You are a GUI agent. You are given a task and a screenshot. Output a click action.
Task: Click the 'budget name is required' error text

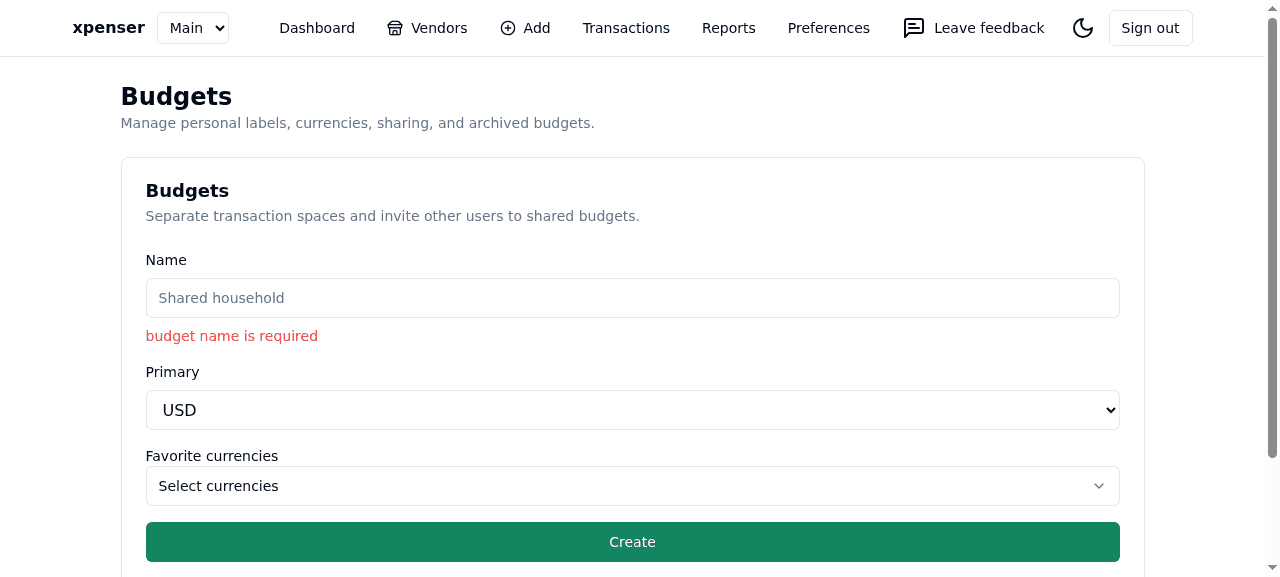[x=232, y=336]
